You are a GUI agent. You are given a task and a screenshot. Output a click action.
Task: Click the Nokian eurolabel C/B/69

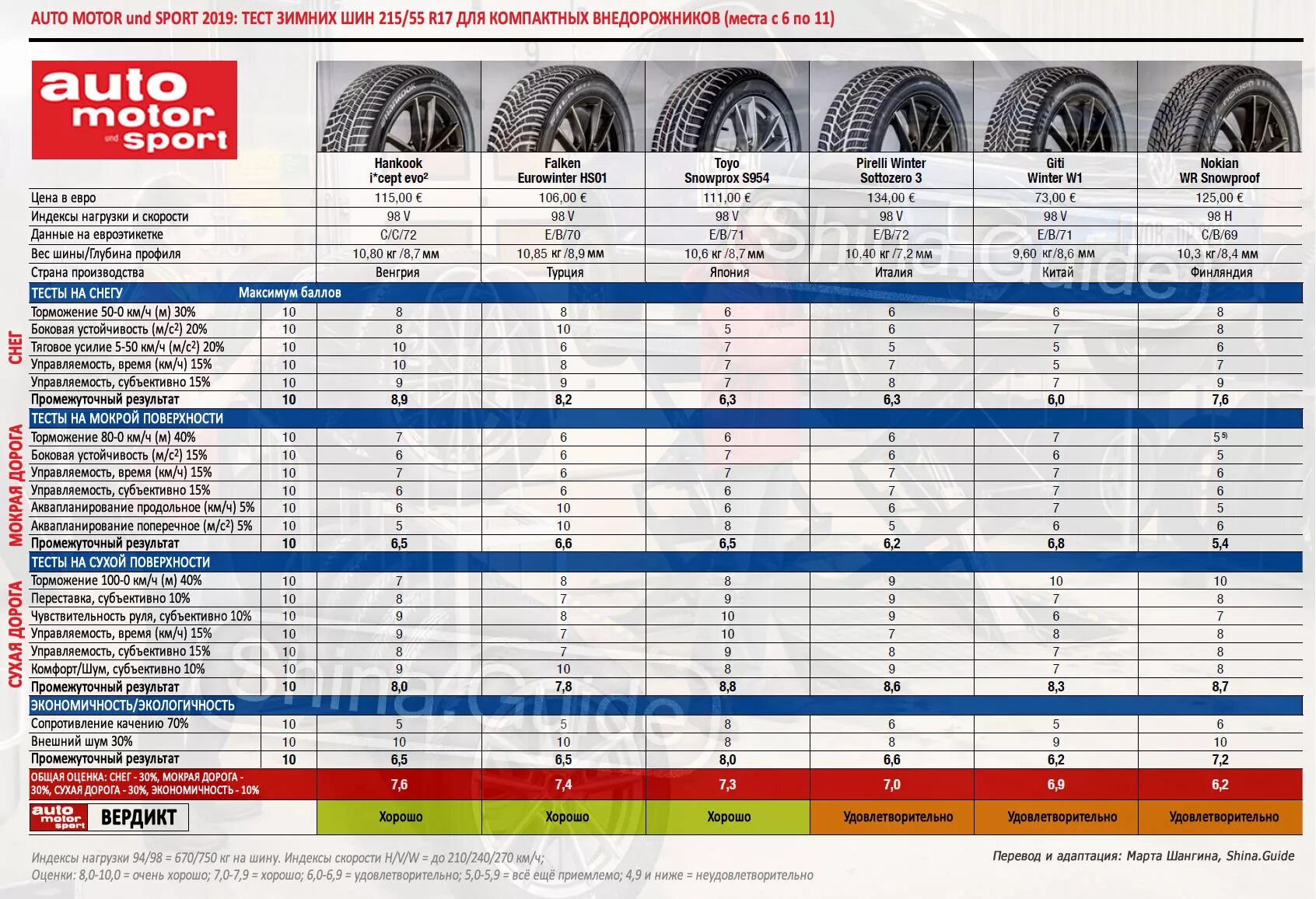(1220, 235)
